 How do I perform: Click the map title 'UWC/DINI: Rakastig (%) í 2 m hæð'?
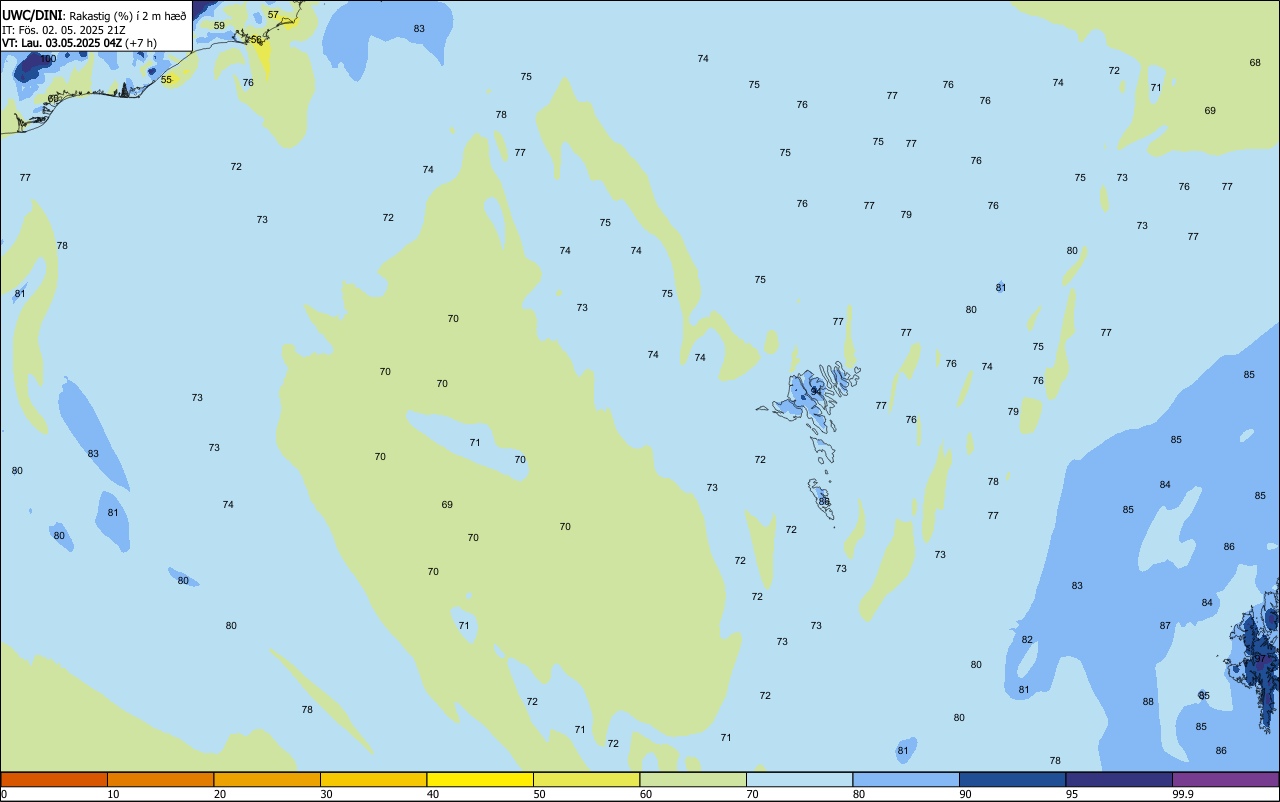coord(94,15)
